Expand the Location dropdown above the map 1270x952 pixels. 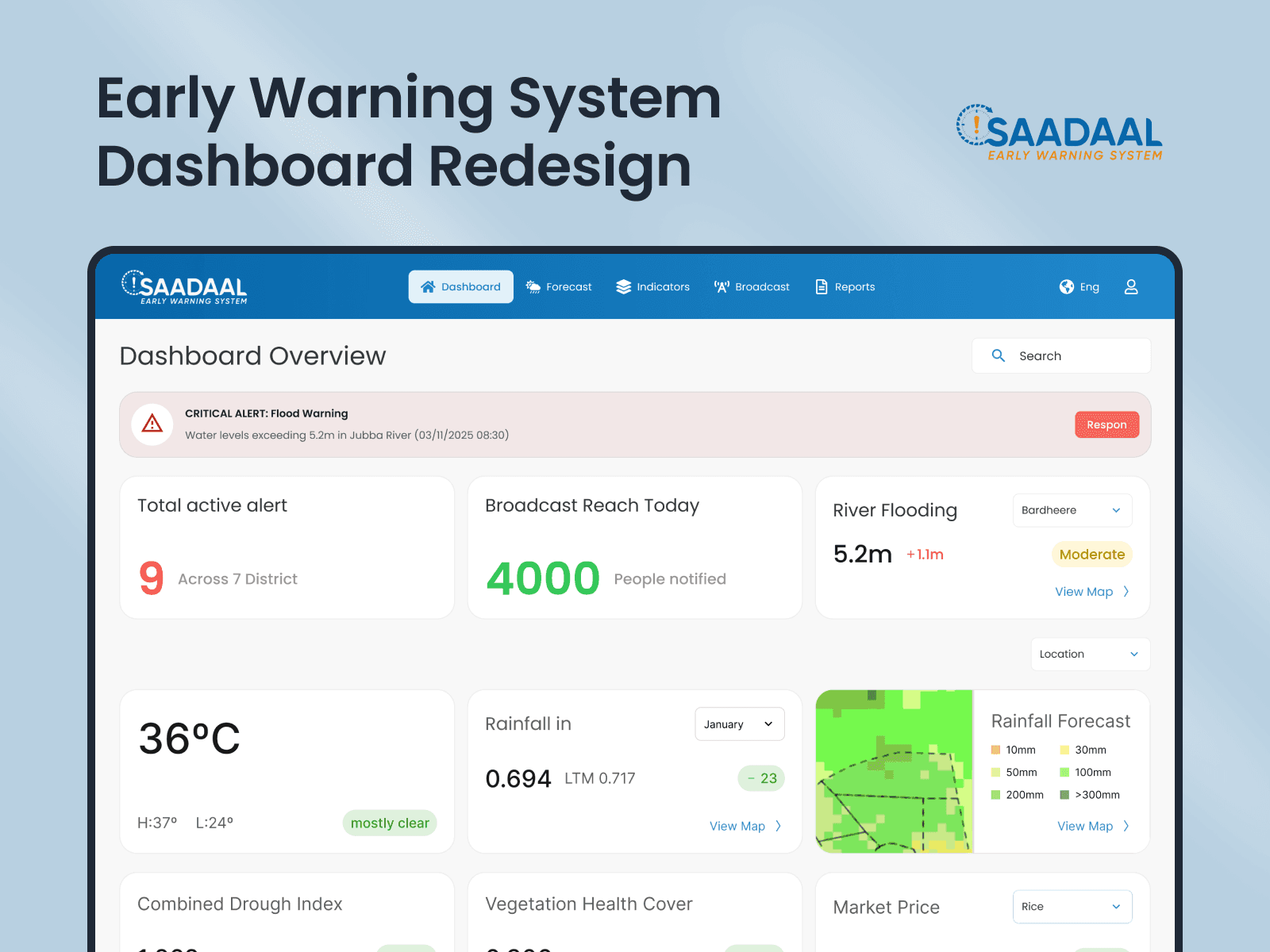(x=1090, y=654)
